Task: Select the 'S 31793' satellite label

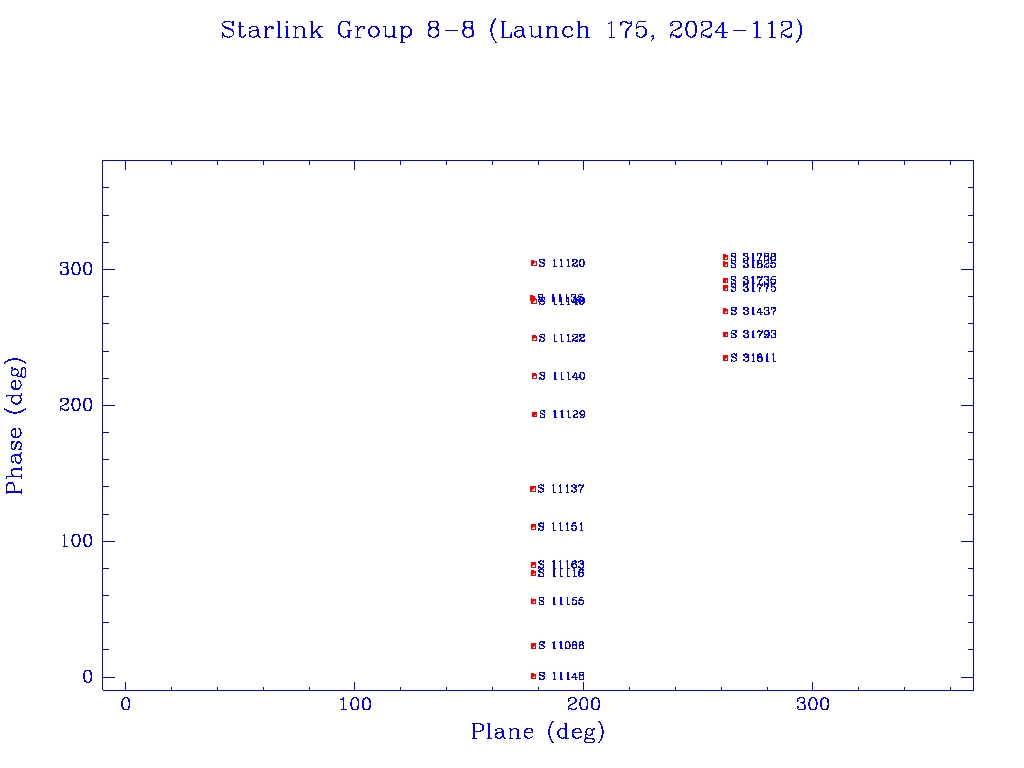Action: click(x=754, y=334)
